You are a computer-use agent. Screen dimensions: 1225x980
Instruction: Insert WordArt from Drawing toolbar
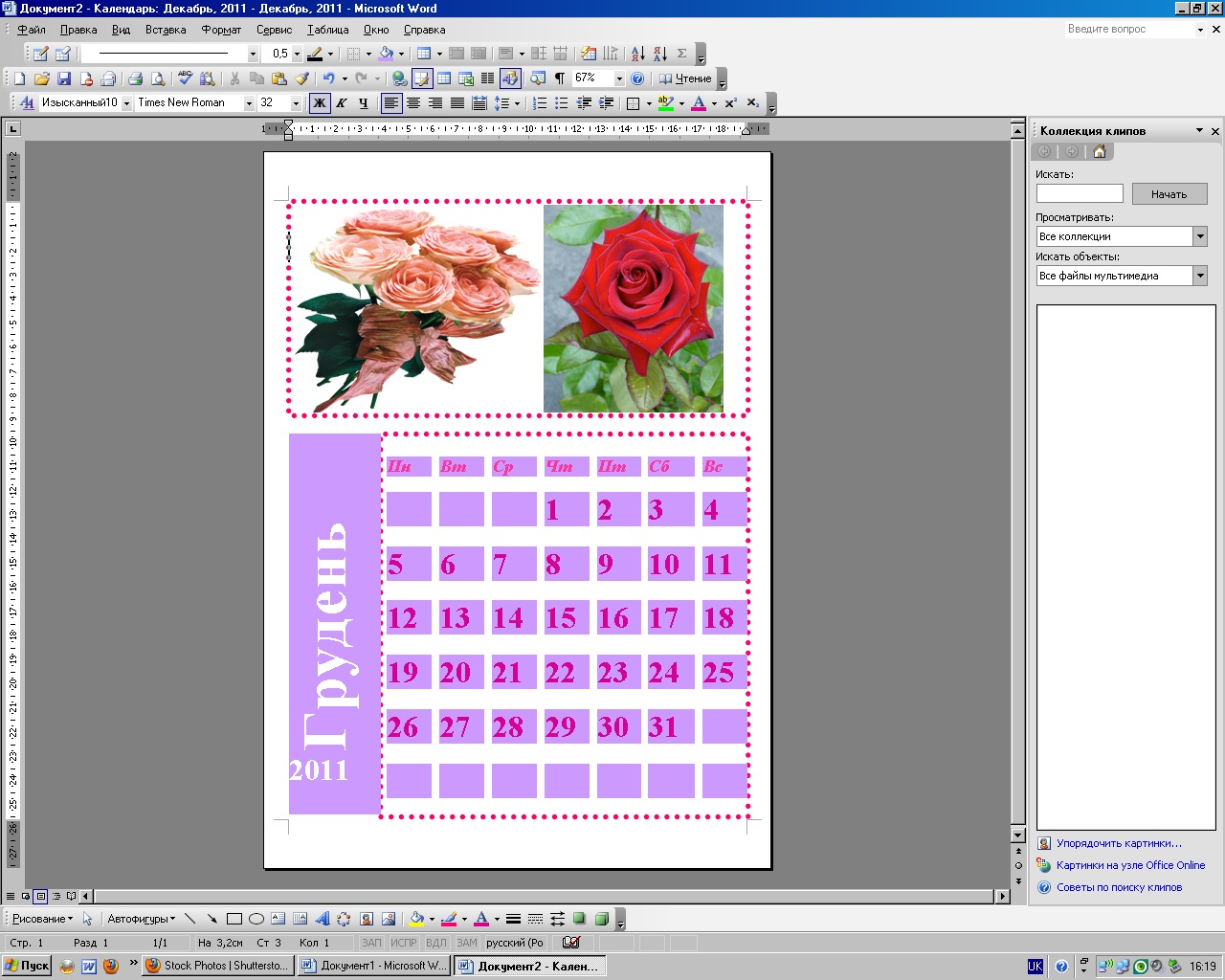(323, 919)
